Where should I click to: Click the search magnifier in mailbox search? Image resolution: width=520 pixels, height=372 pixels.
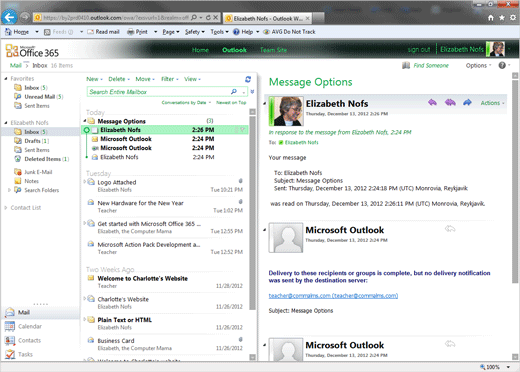[x=234, y=92]
